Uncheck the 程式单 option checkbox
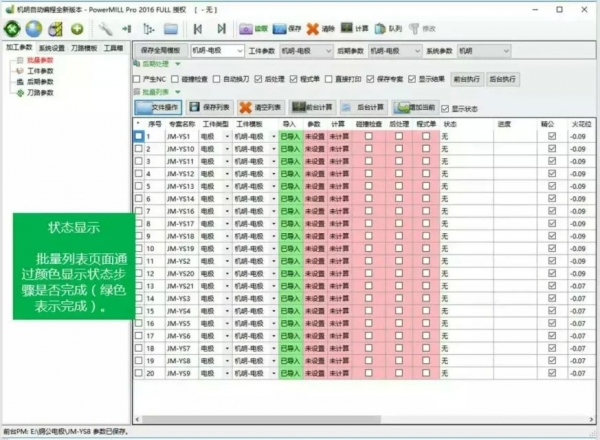The image size is (600, 440). (293, 79)
